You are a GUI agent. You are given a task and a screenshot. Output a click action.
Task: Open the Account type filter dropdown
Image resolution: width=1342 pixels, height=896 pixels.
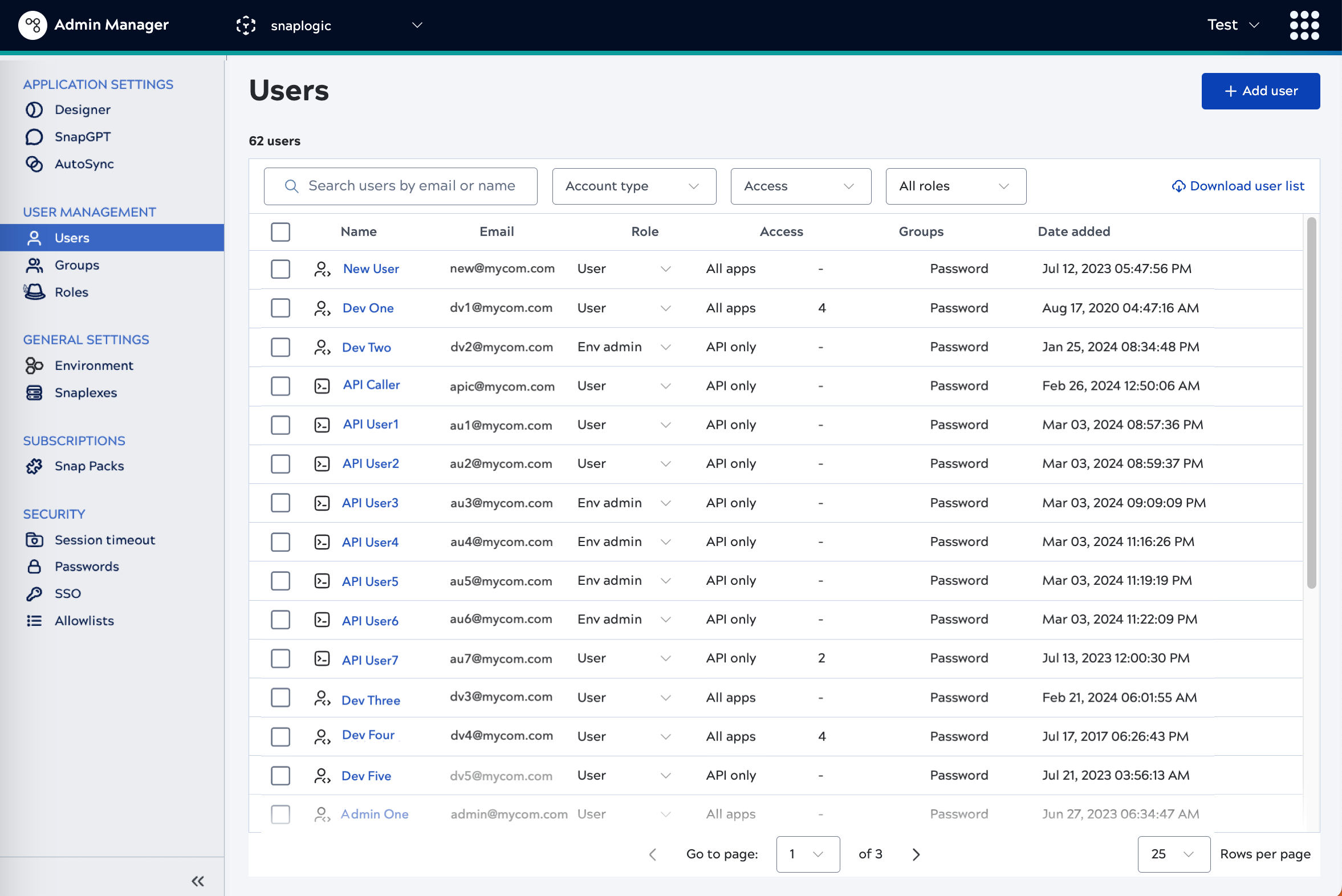click(633, 186)
